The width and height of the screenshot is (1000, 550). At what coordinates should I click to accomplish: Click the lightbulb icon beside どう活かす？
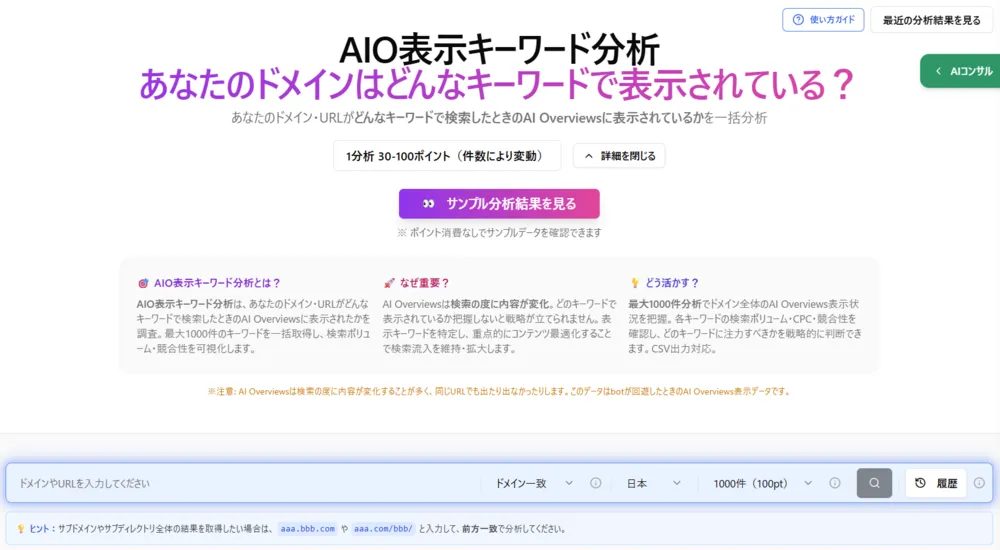[635, 283]
